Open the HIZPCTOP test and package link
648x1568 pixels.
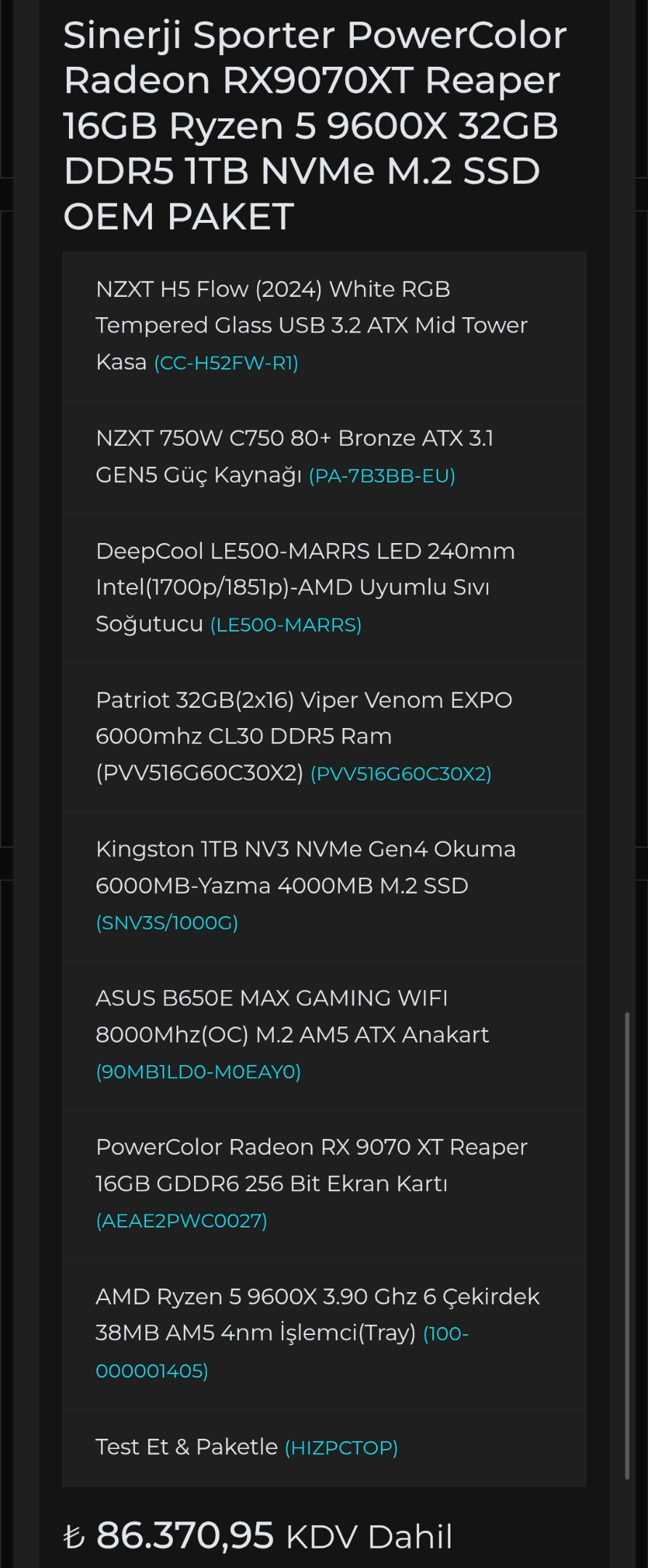pyautogui.click(x=341, y=1448)
